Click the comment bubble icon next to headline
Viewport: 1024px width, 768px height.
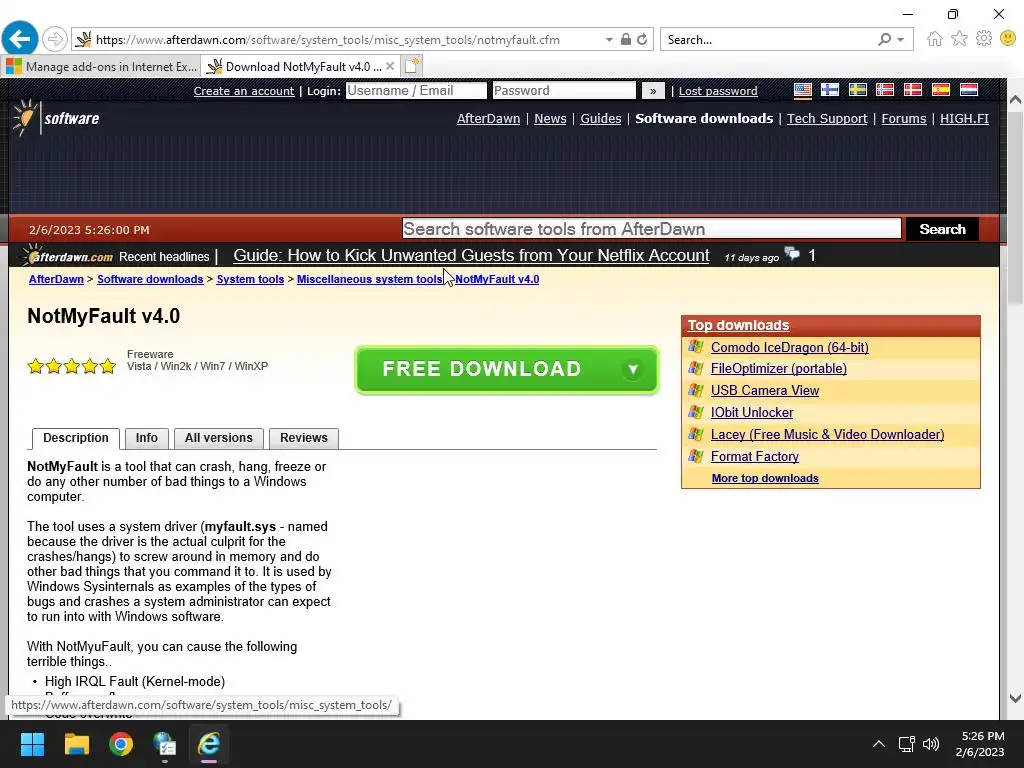[792, 254]
